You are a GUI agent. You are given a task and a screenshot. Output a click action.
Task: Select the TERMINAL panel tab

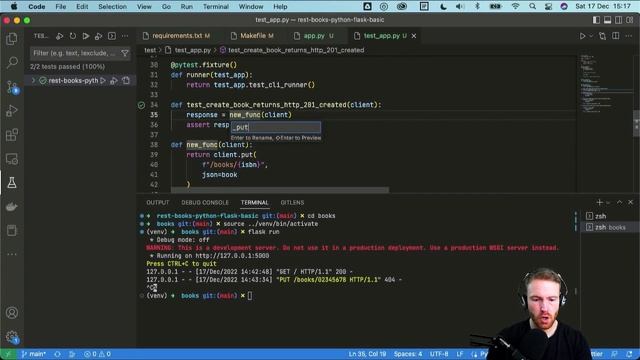pyautogui.click(x=254, y=202)
